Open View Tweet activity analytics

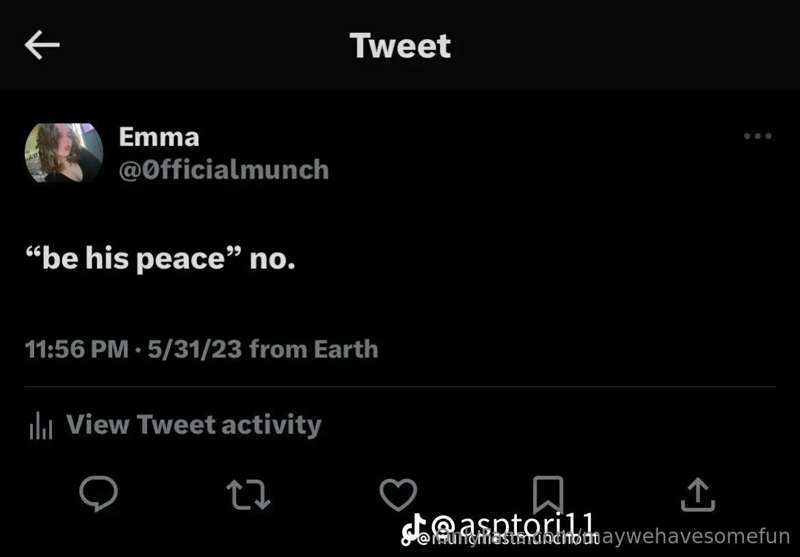point(176,425)
